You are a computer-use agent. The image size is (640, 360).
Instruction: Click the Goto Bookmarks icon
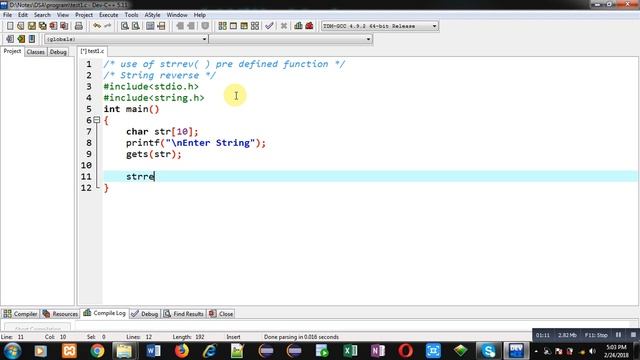[32, 39]
